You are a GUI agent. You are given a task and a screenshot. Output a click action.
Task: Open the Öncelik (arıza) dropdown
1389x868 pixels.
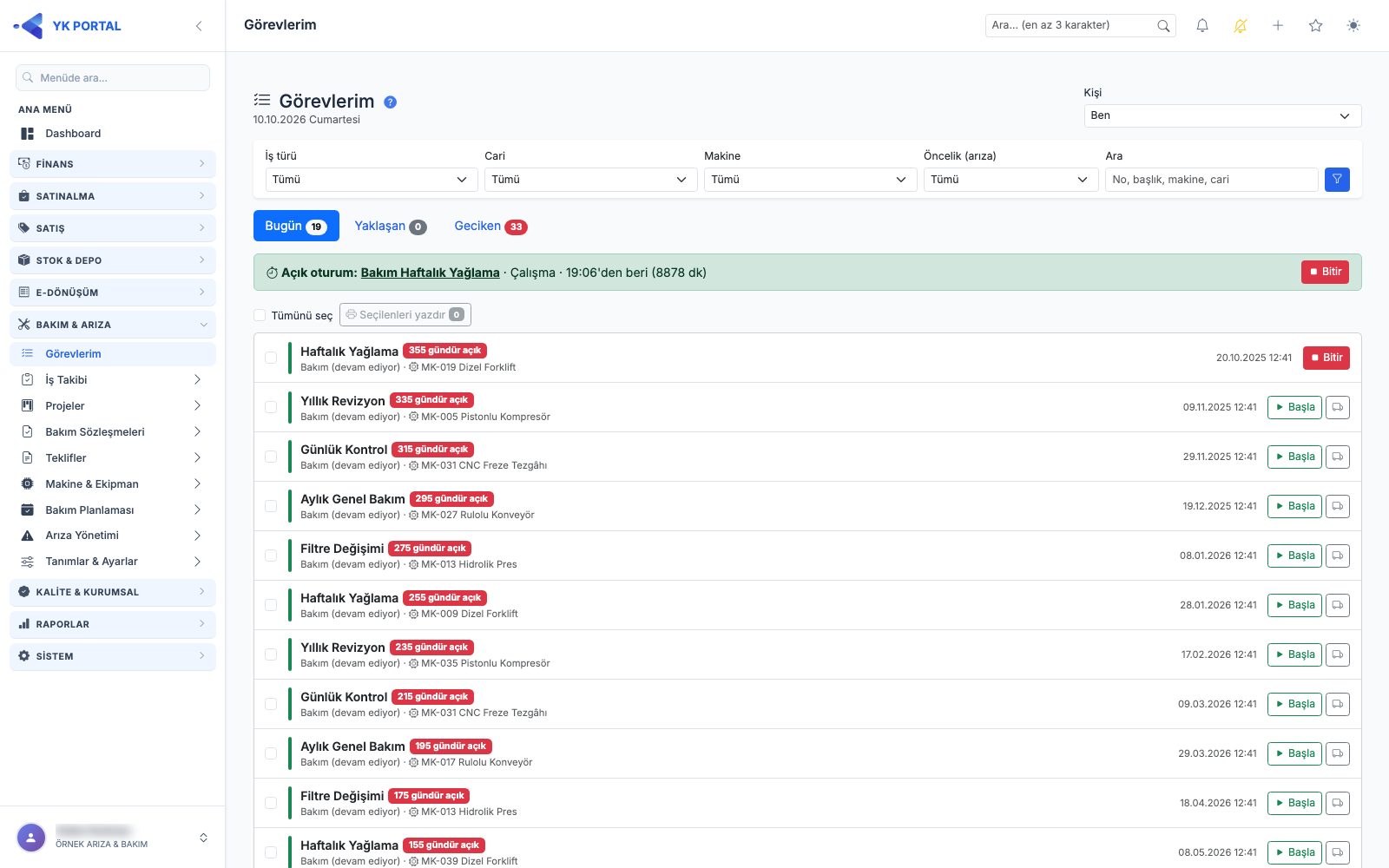click(1010, 180)
